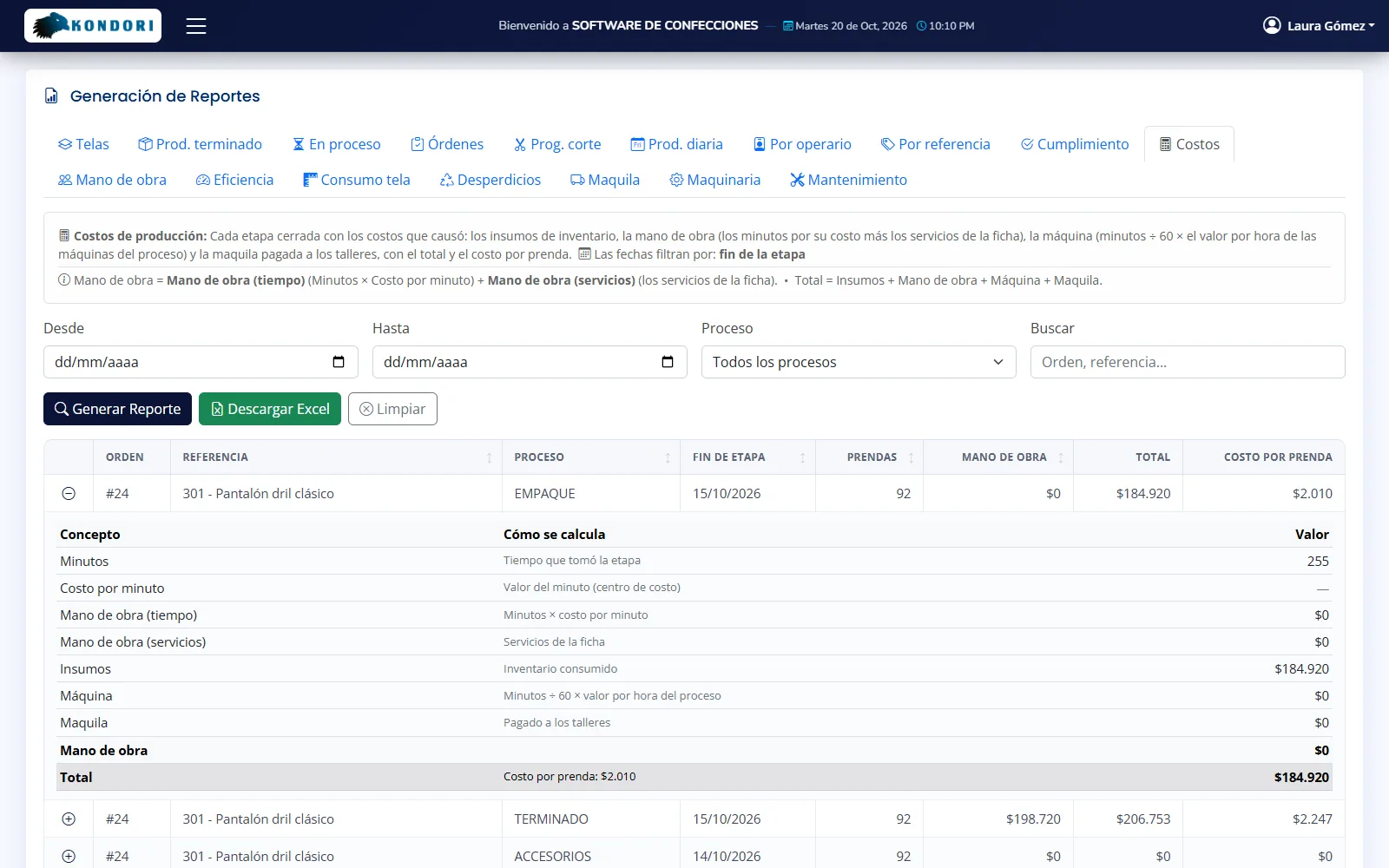The height and width of the screenshot is (868, 1389).
Task: Sort table by Mano de obra column
Action: coord(998,457)
